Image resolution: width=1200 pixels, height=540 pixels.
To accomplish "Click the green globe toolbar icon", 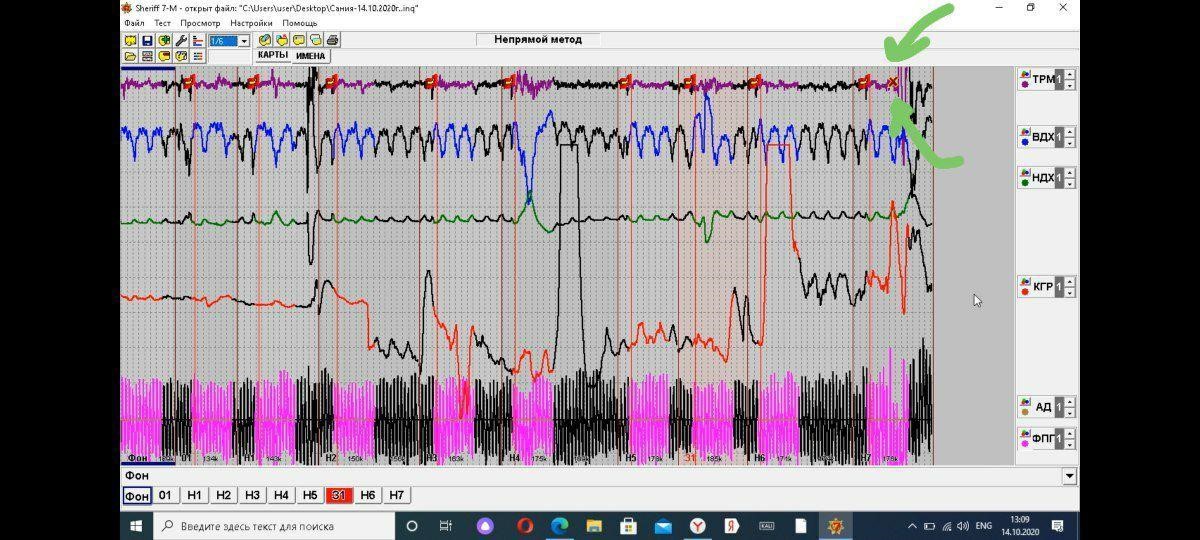I will 164,40.
